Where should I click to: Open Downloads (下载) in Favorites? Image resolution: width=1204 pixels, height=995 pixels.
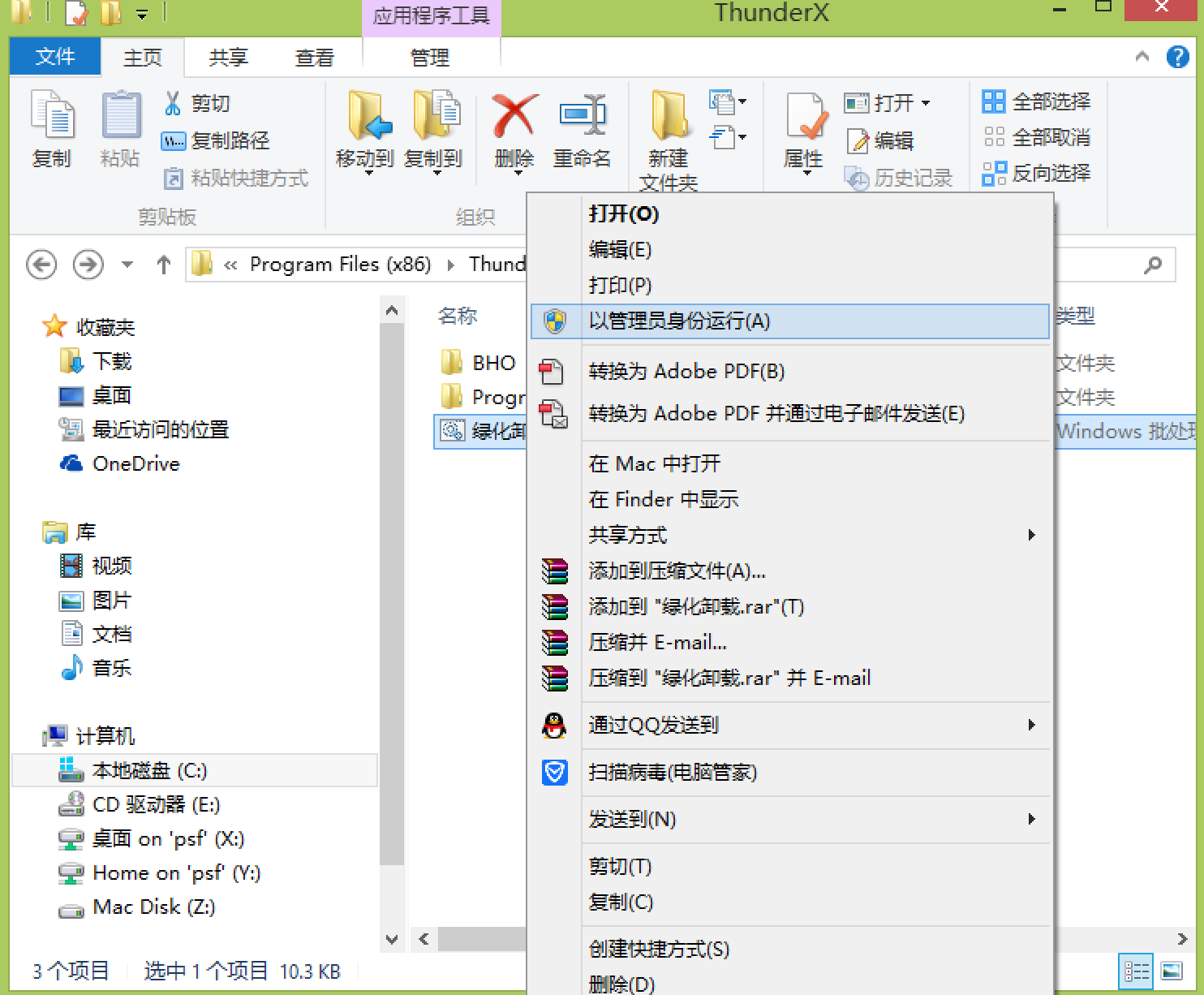96,361
